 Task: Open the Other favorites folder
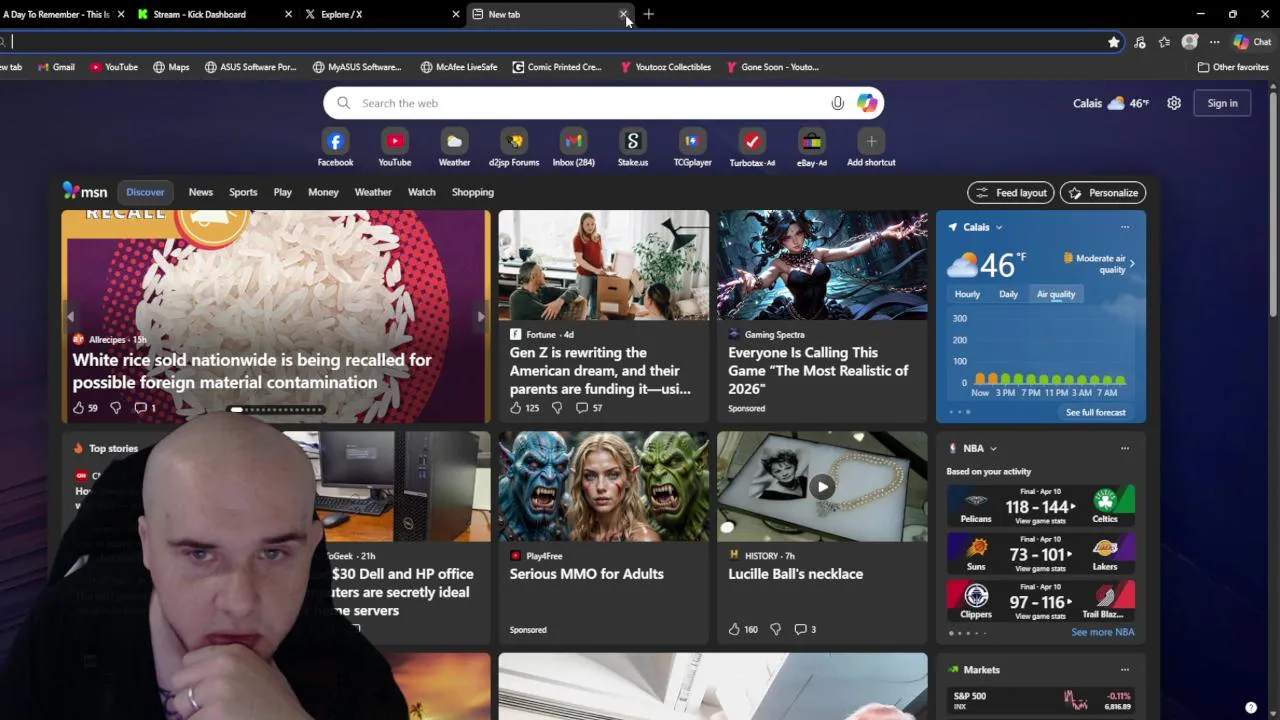pos(1233,67)
